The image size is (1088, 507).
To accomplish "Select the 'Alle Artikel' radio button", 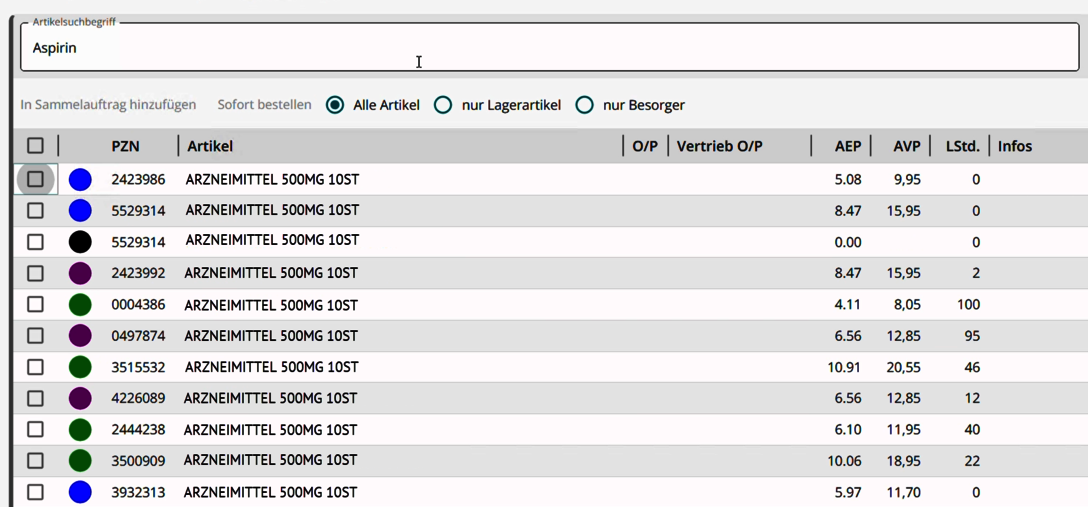I will [335, 105].
